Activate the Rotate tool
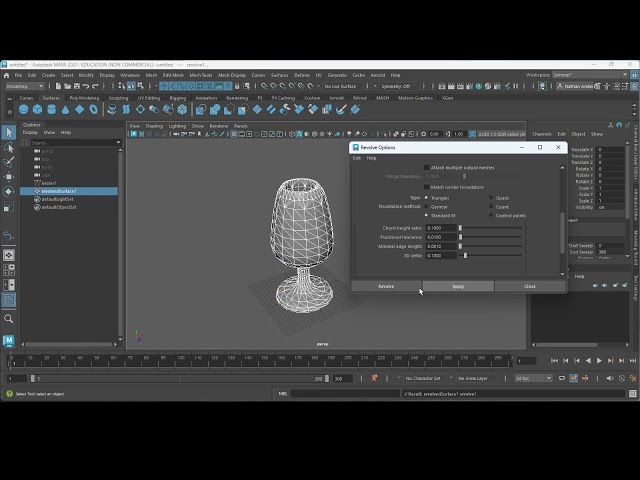Image resolution: width=640 pixels, height=480 pixels. [x=9, y=191]
